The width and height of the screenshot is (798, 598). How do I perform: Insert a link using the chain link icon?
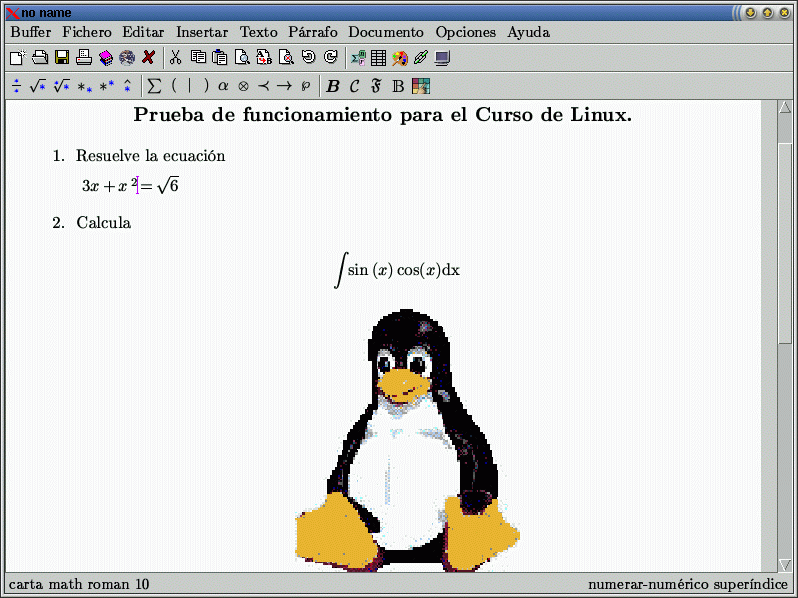click(x=420, y=58)
